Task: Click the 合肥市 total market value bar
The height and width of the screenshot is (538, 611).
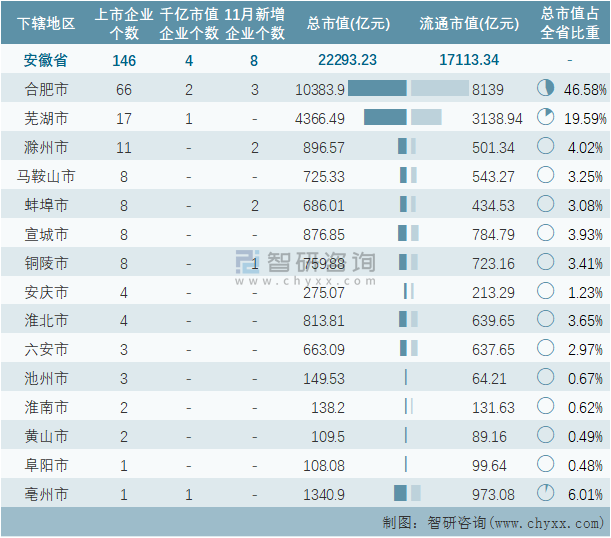Action: (377, 89)
